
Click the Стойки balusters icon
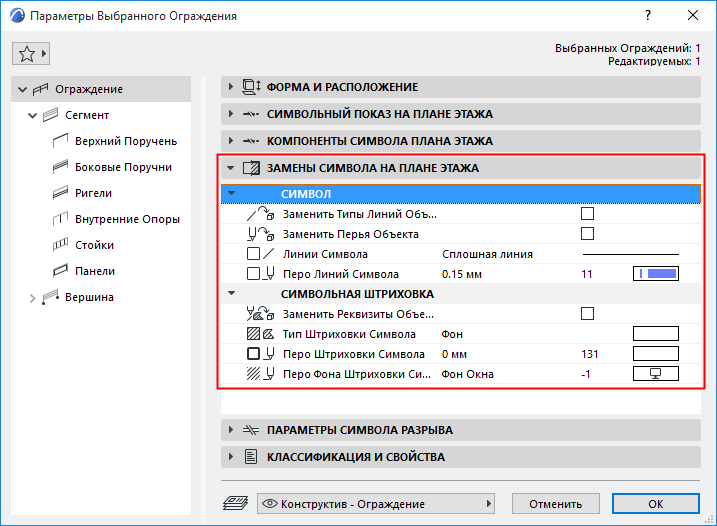(x=60, y=245)
